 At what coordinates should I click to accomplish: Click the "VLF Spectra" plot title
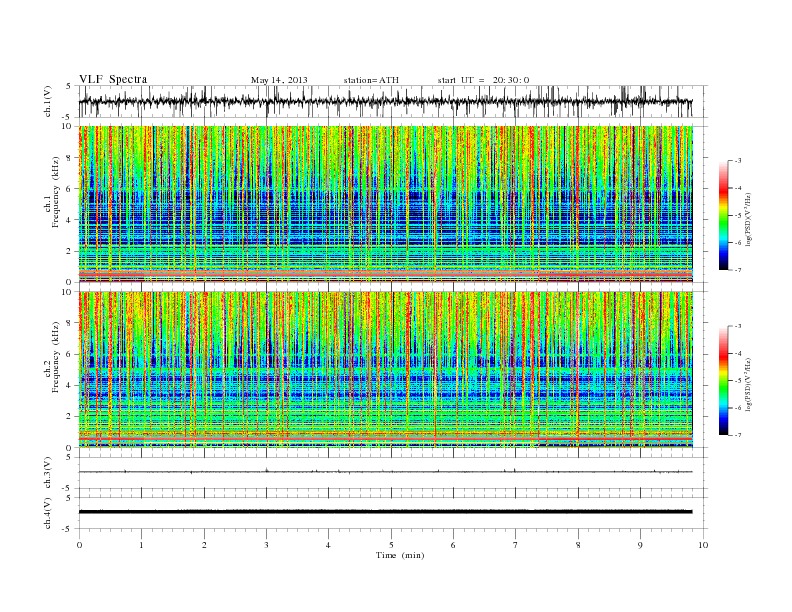coord(113,79)
